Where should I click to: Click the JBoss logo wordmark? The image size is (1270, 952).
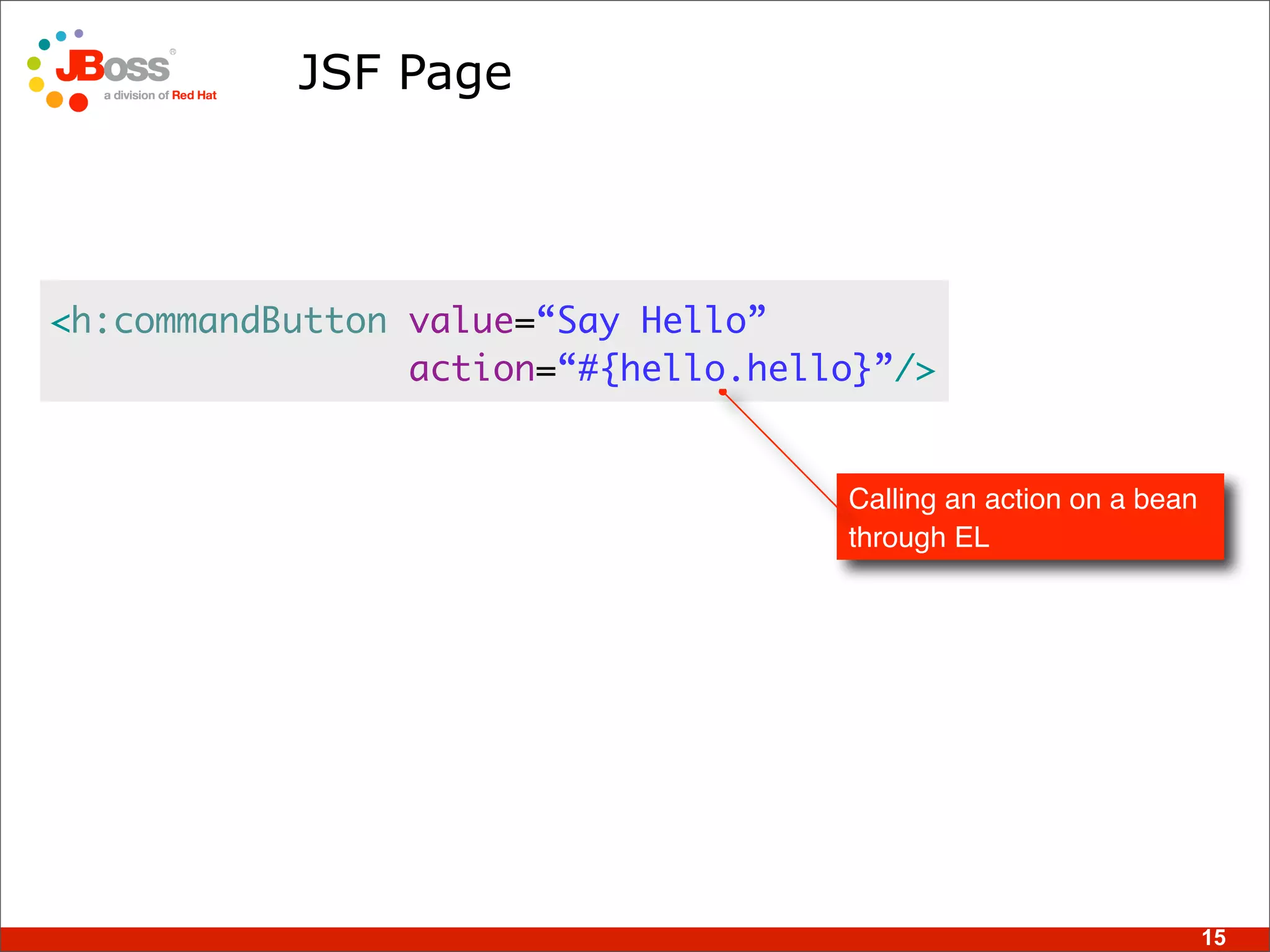113,66
